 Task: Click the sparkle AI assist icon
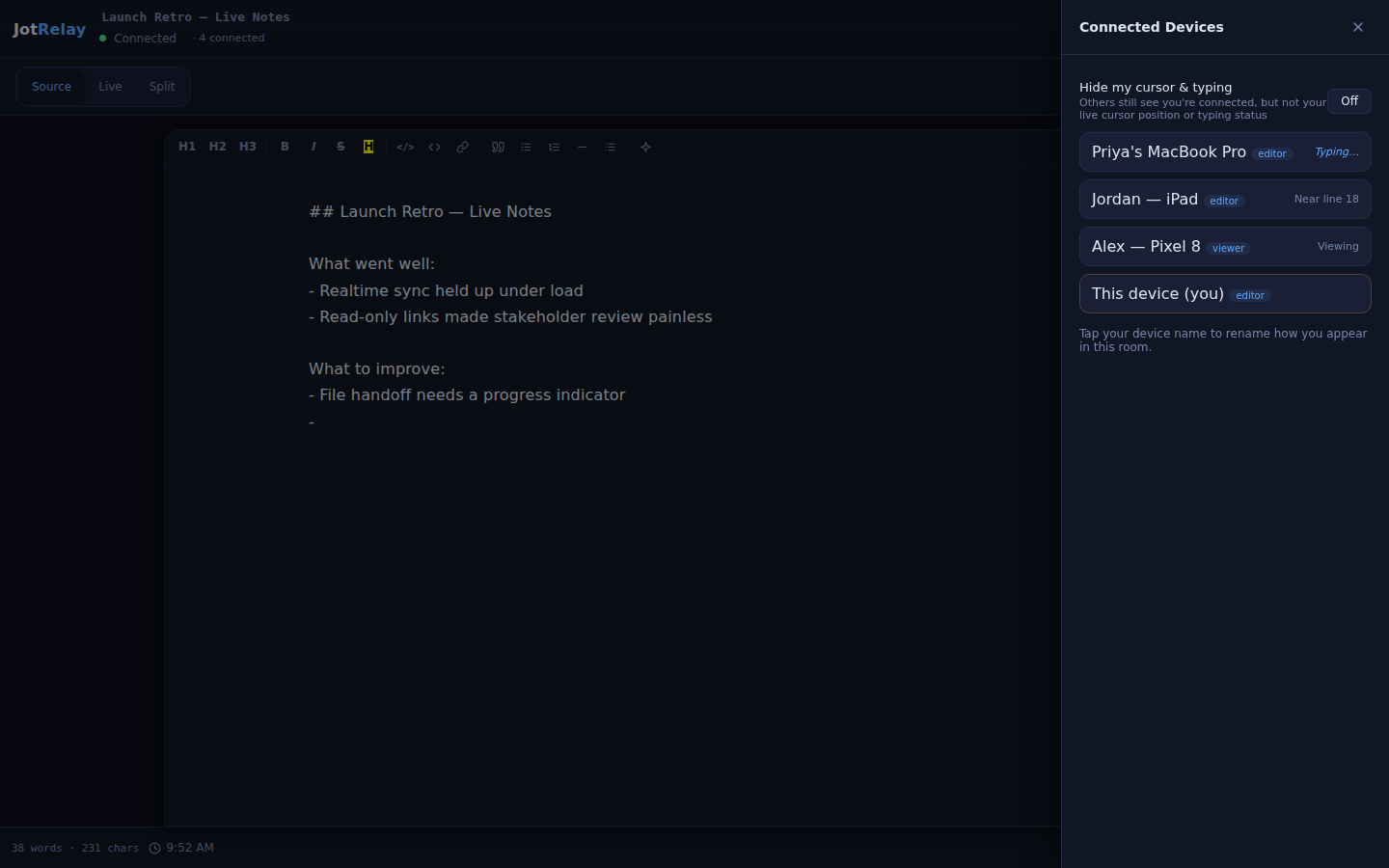click(x=646, y=147)
